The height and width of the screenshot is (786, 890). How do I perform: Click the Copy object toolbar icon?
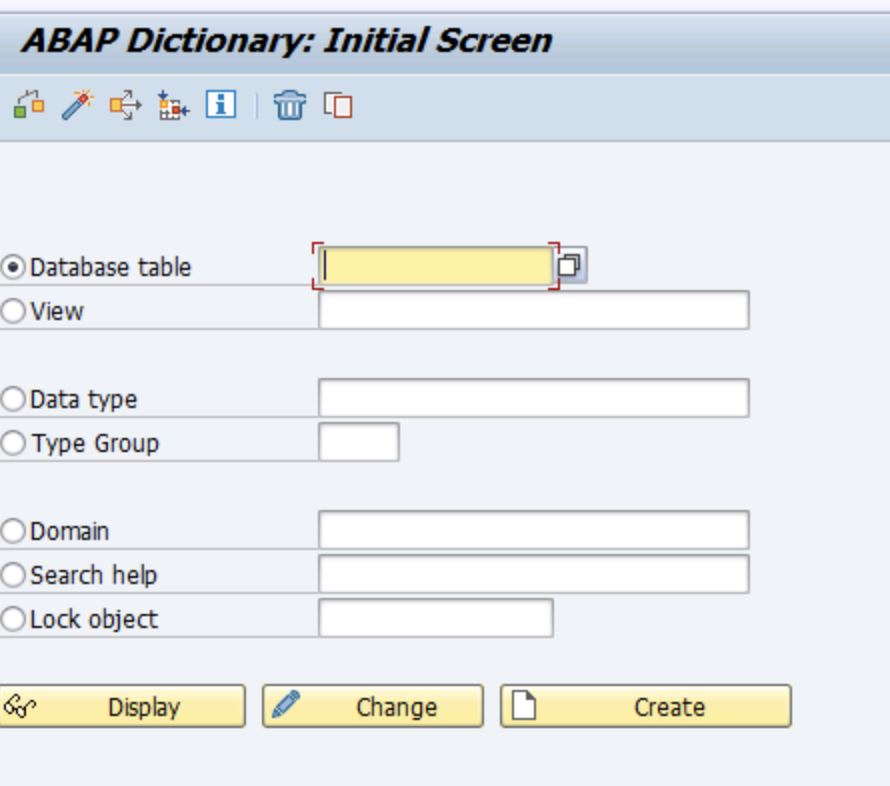click(338, 106)
